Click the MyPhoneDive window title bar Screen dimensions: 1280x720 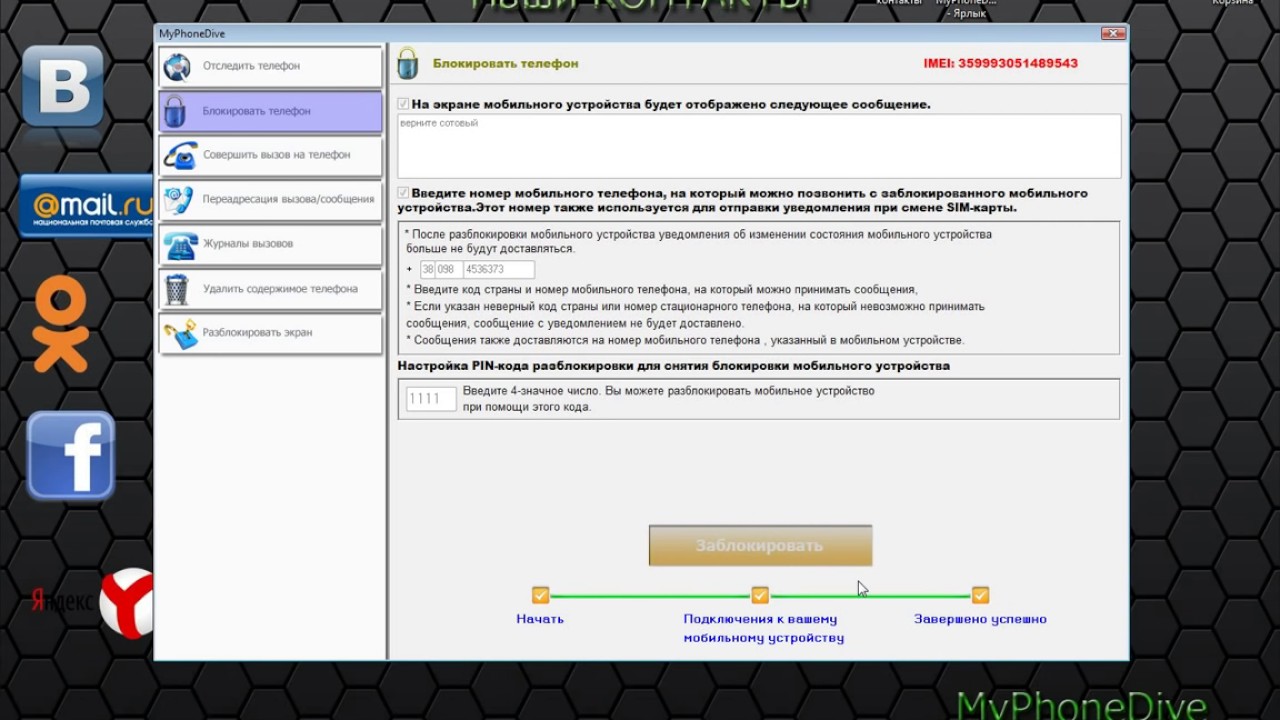[x=640, y=33]
